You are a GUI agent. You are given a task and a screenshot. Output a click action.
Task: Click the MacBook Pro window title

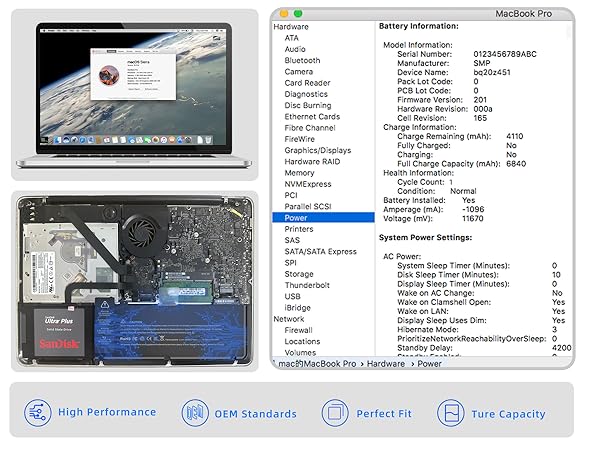523,14
